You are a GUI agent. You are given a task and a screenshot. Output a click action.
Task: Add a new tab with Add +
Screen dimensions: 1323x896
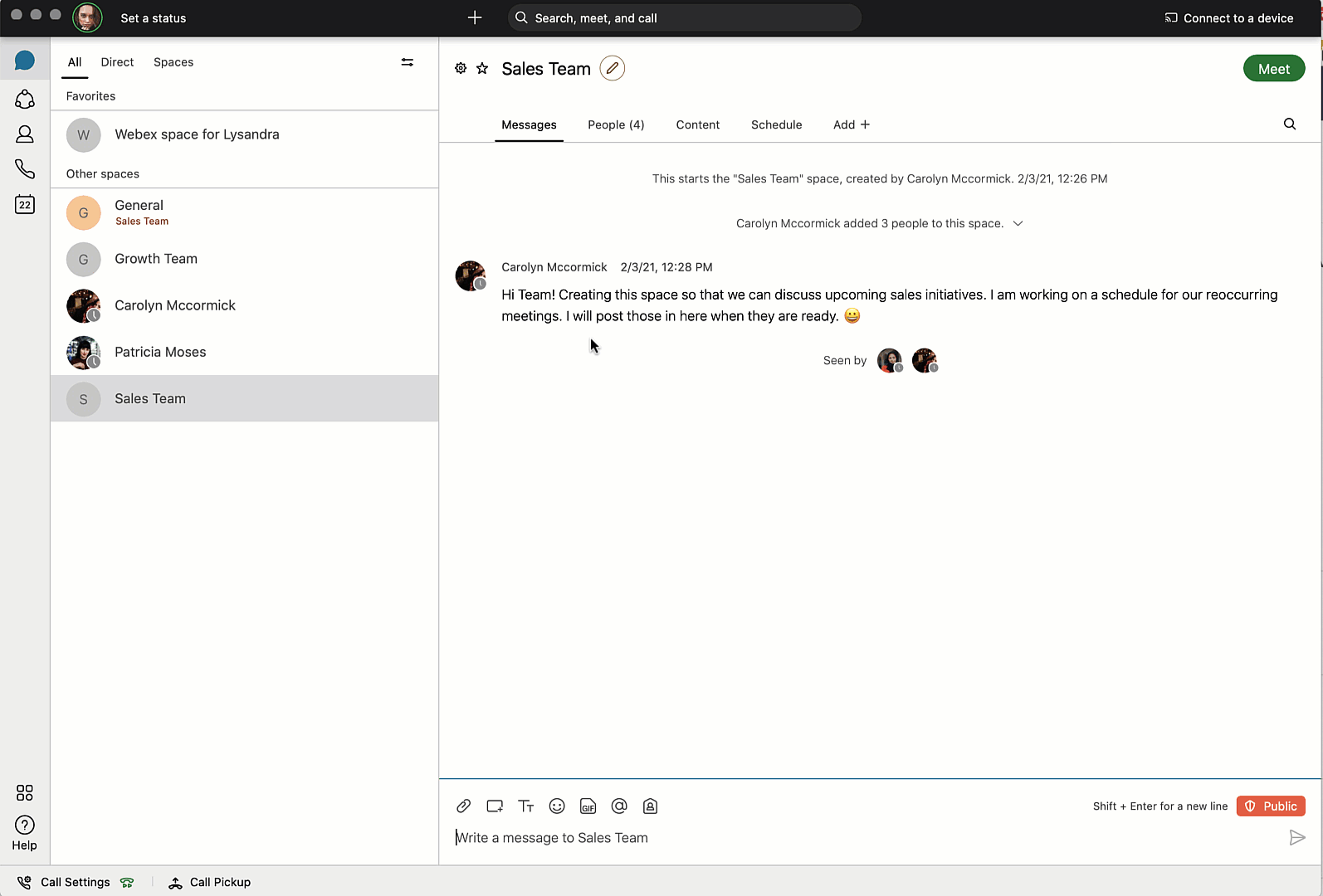point(852,125)
